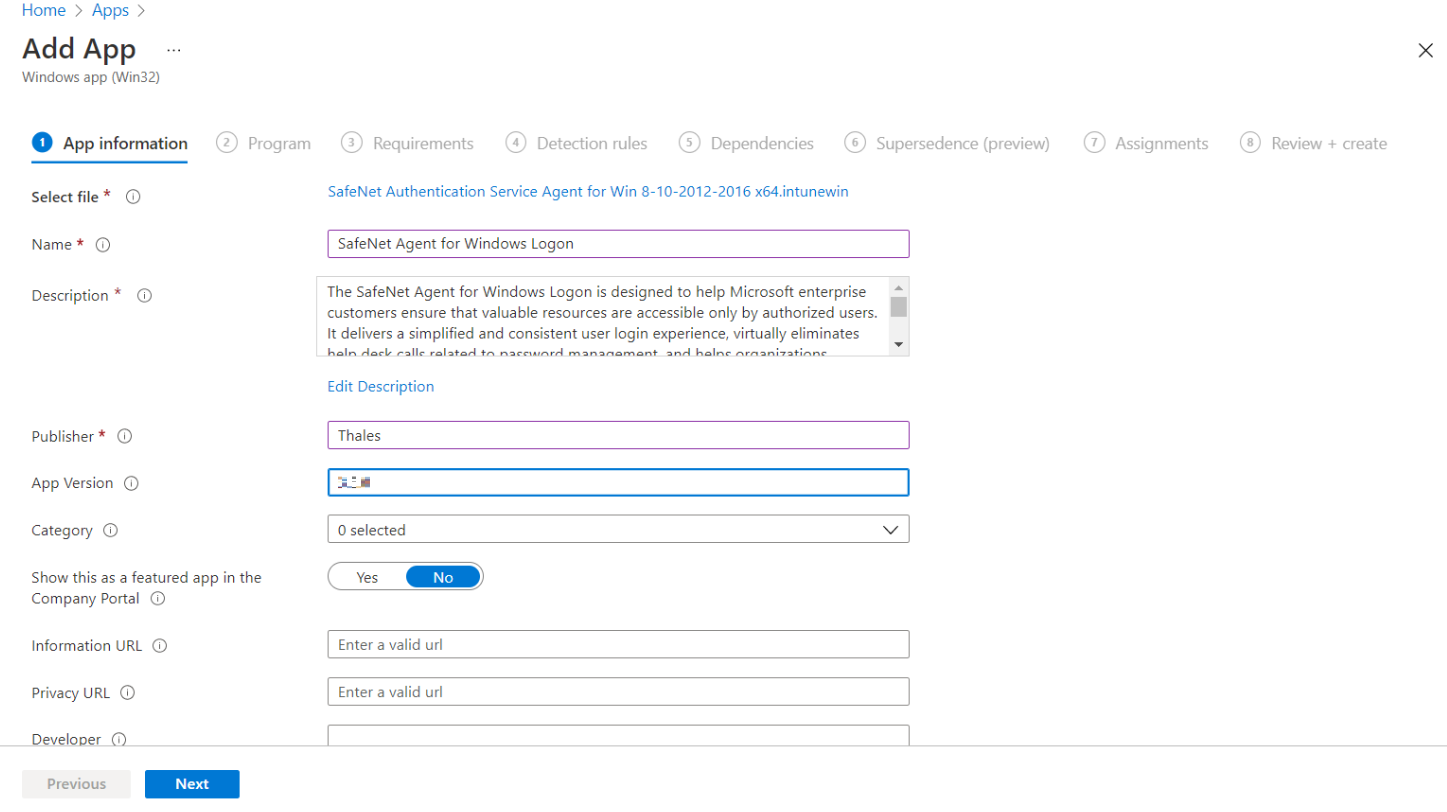Go to the Review + create step
The height and width of the screenshot is (812, 1447).
(x=1313, y=143)
